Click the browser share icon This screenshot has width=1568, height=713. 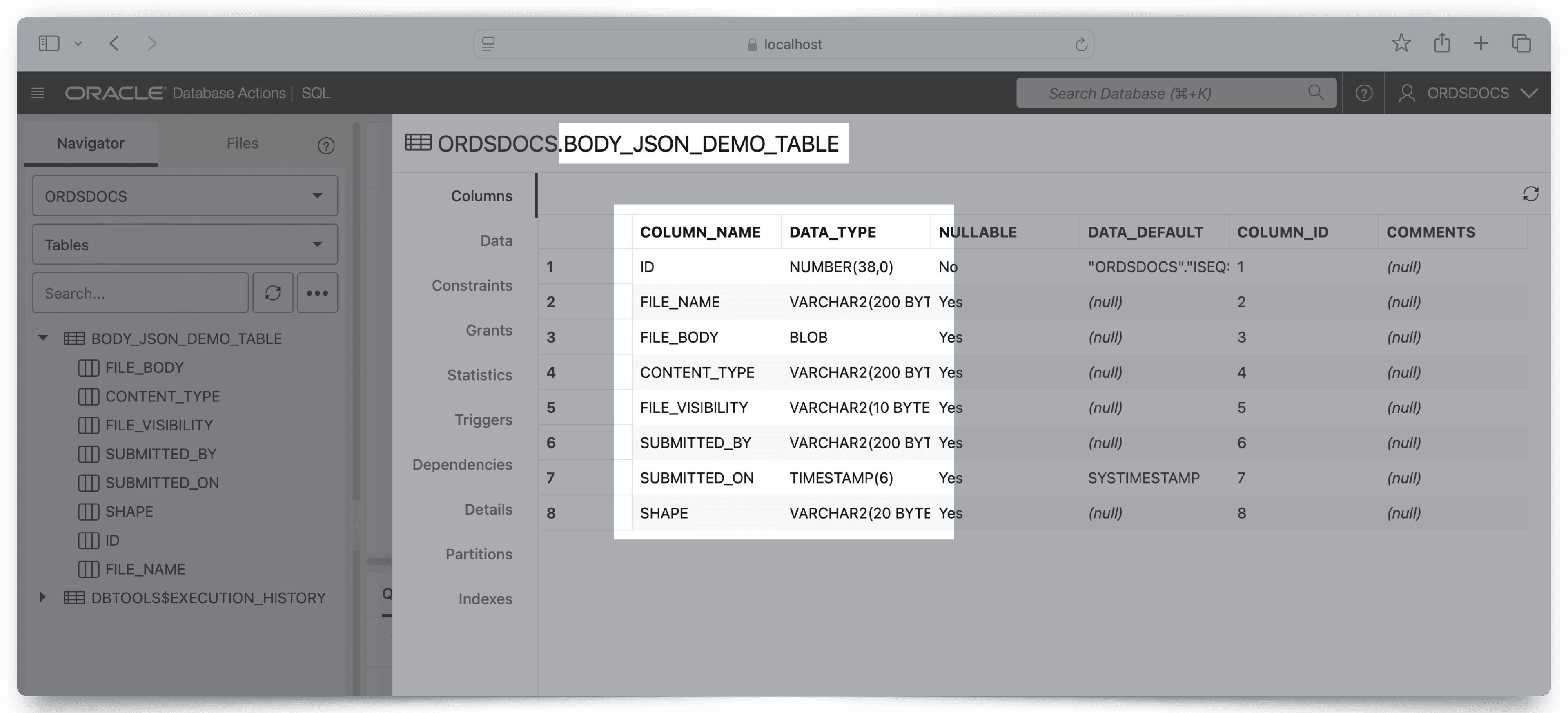[x=1441, y=43]
